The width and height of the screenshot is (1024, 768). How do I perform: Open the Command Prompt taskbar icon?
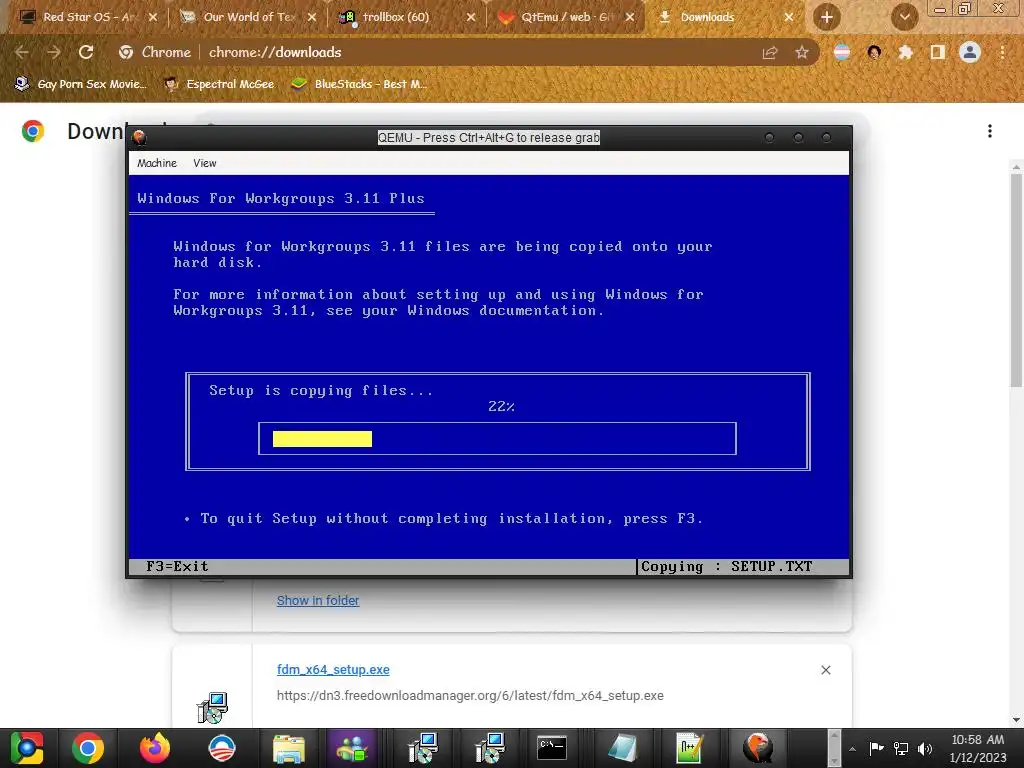552,748
